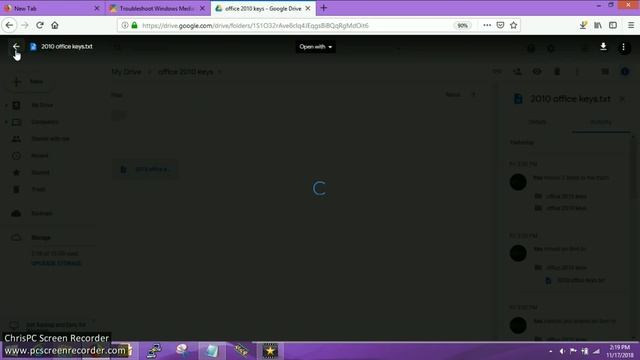Open the network-computers taskbar app

click(153, 351)
